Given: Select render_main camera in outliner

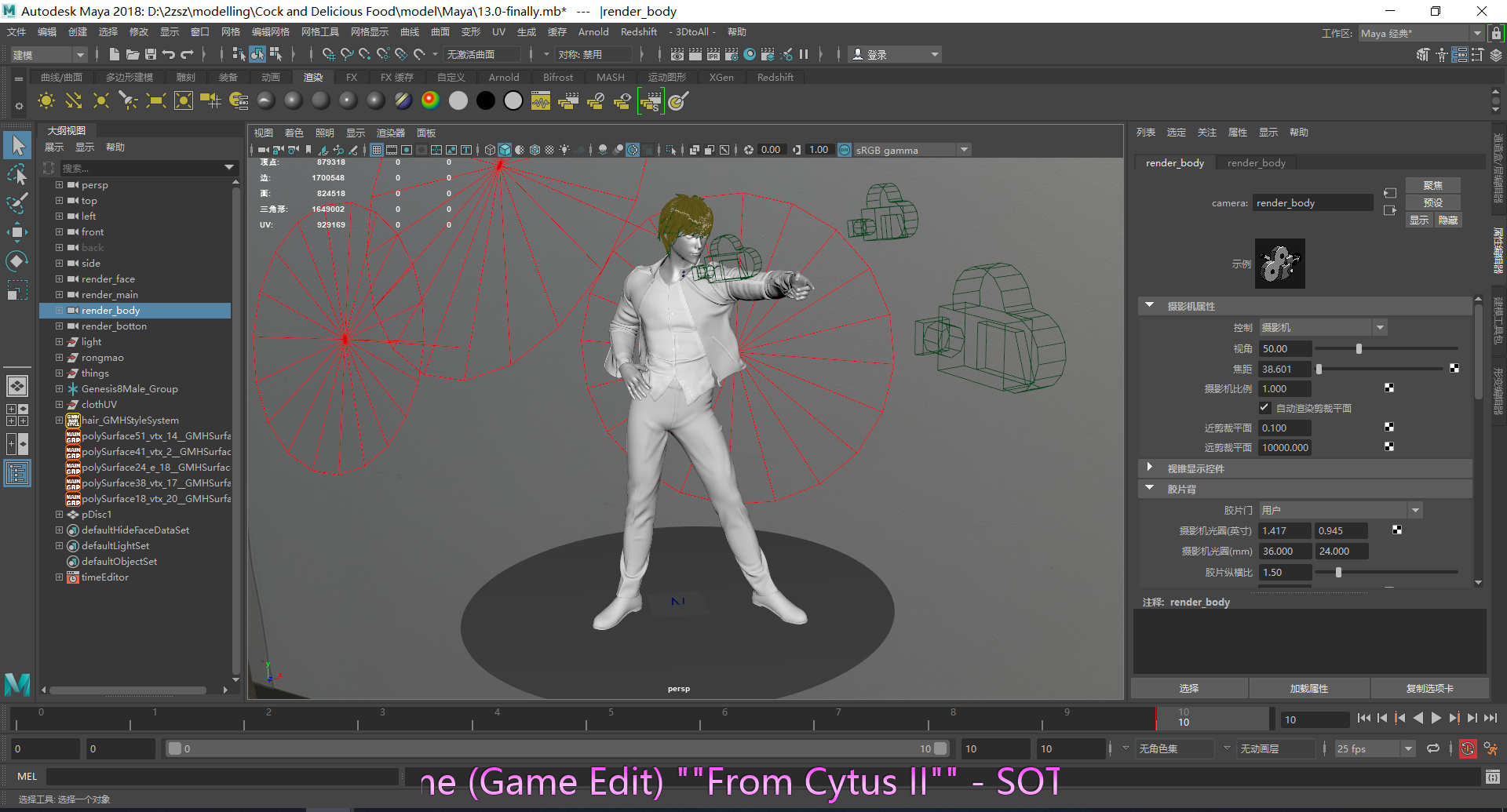Looking at the screenshot, I should 110,295.
